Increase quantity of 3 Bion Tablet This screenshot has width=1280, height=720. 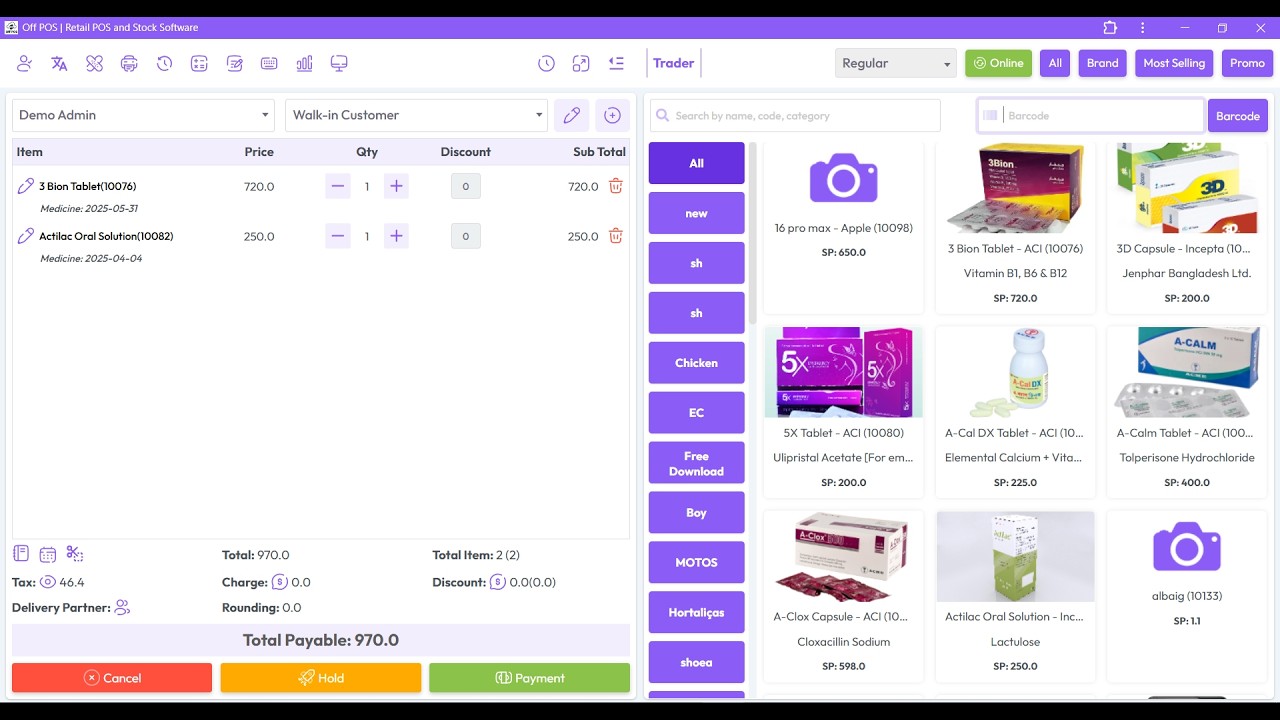point(396,186)
